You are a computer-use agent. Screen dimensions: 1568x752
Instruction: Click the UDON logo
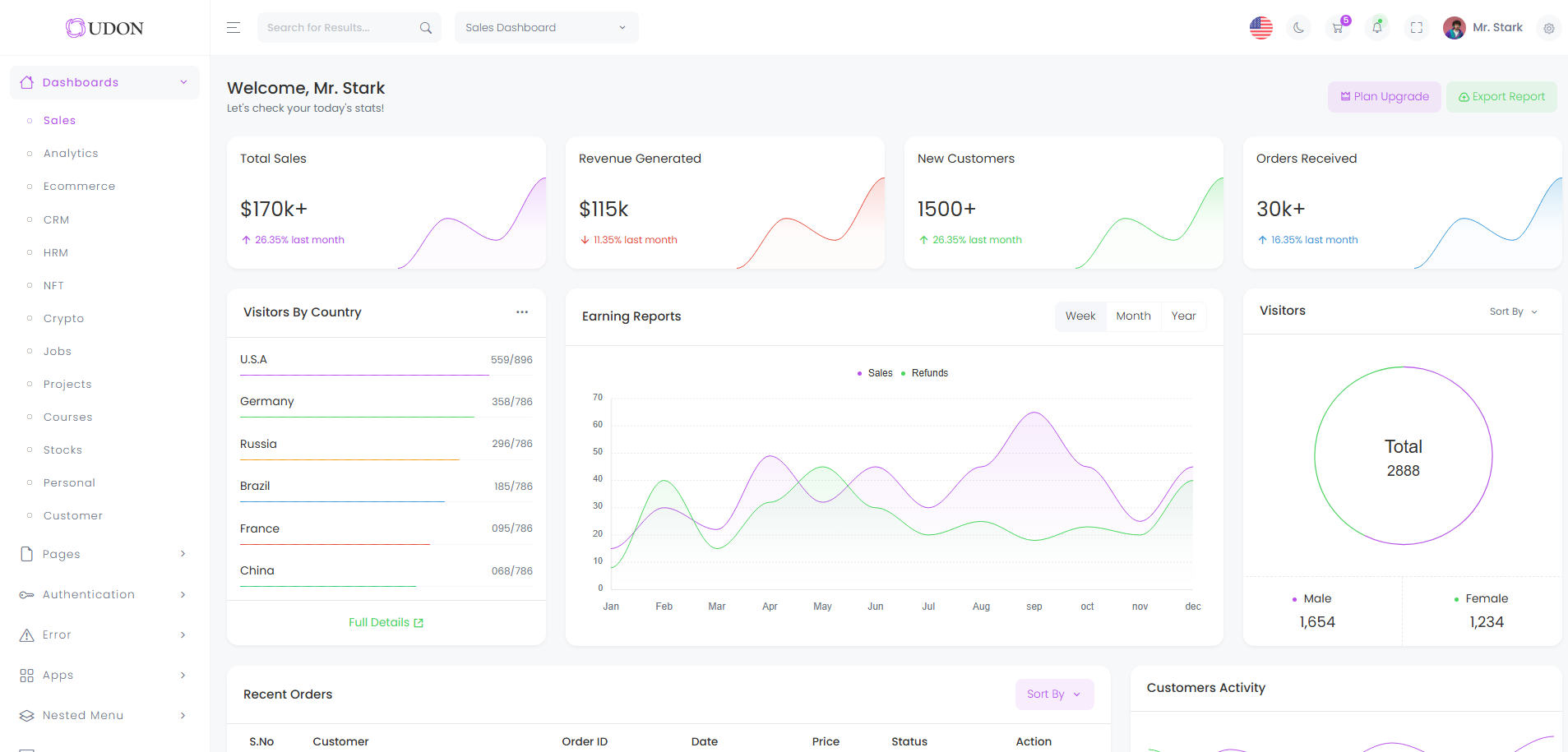tap(104, 28)
